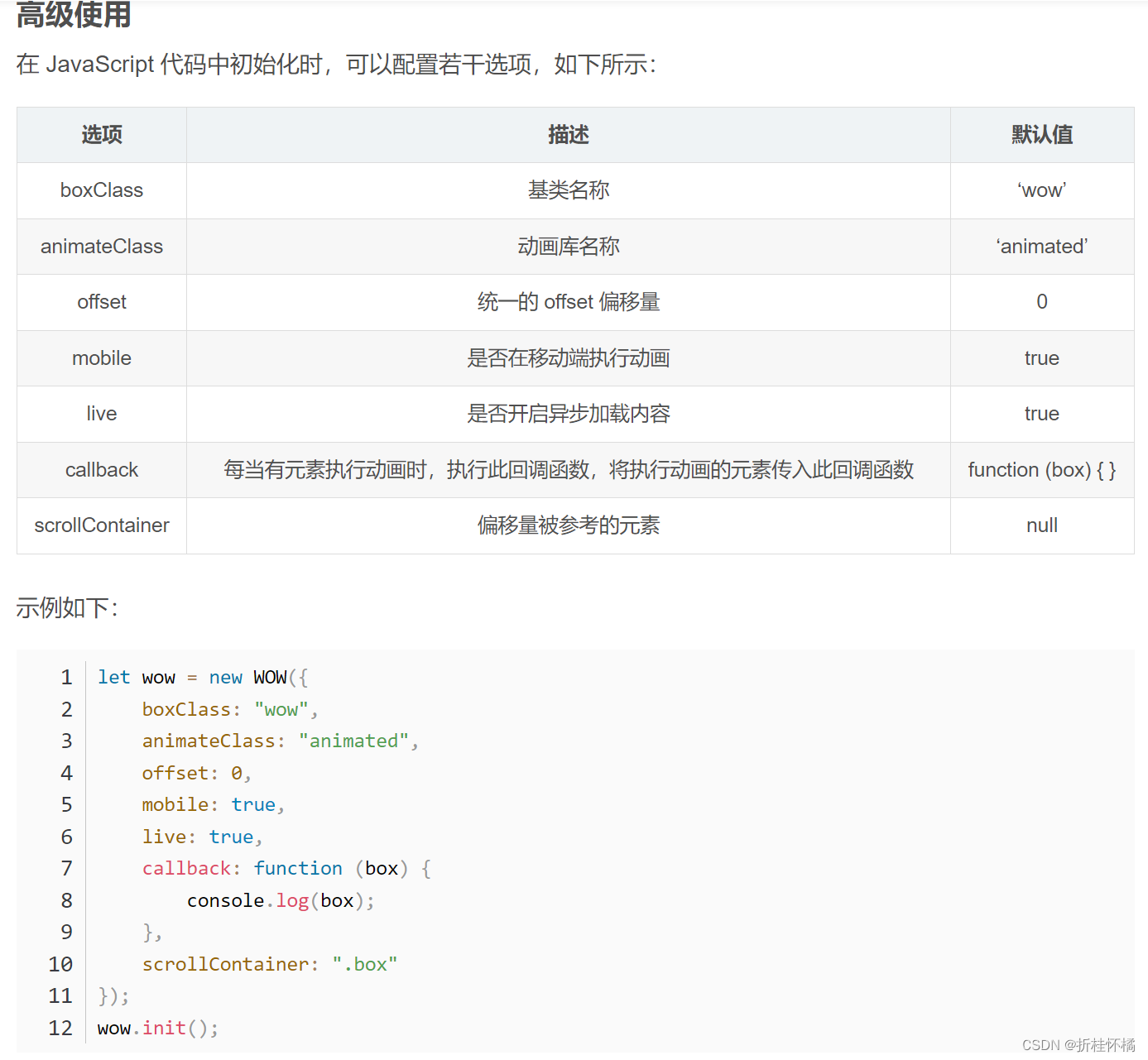Select the animateClass option cell

point(102,247)
